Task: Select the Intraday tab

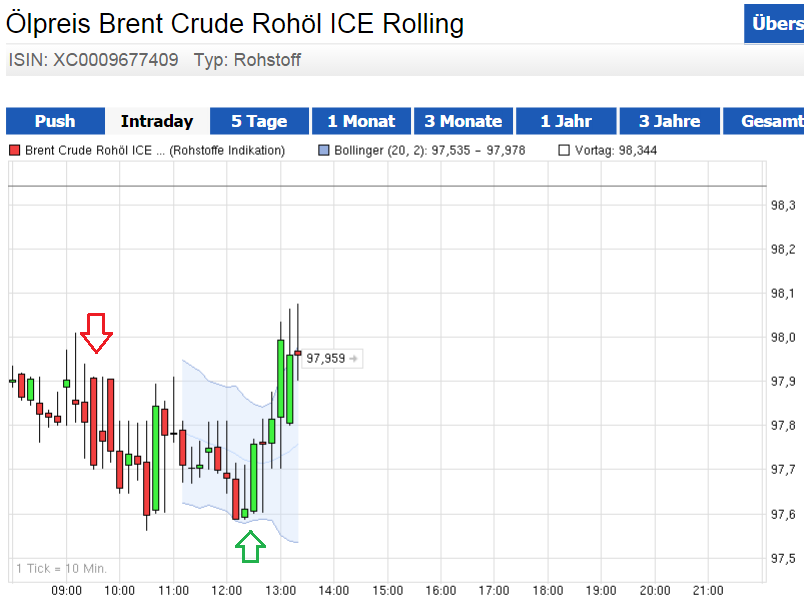Action: pyautogui.click(x=157, y=121)
